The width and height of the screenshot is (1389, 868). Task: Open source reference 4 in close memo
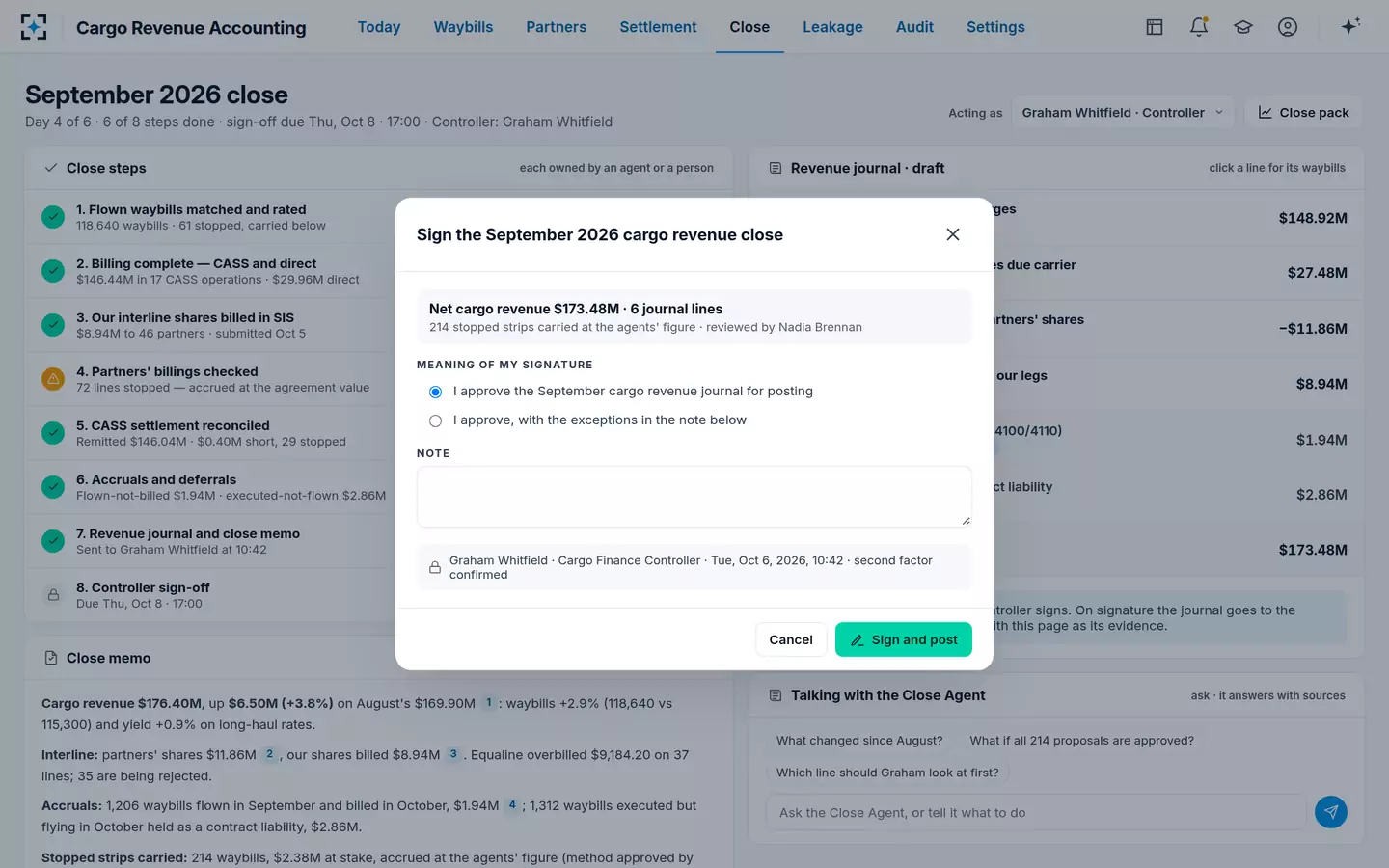coord(512,805)
